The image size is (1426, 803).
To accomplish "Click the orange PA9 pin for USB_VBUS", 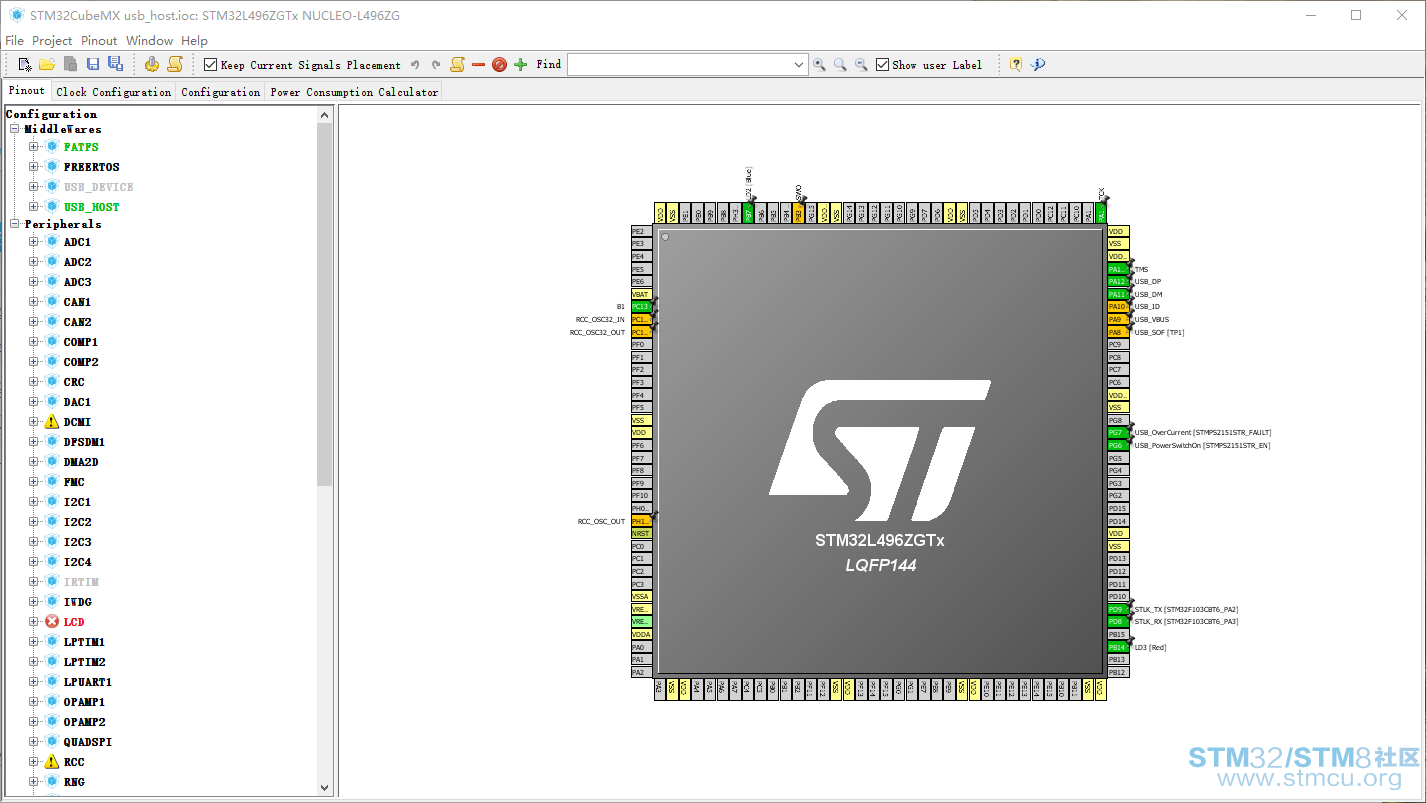I will [1118, 320].
